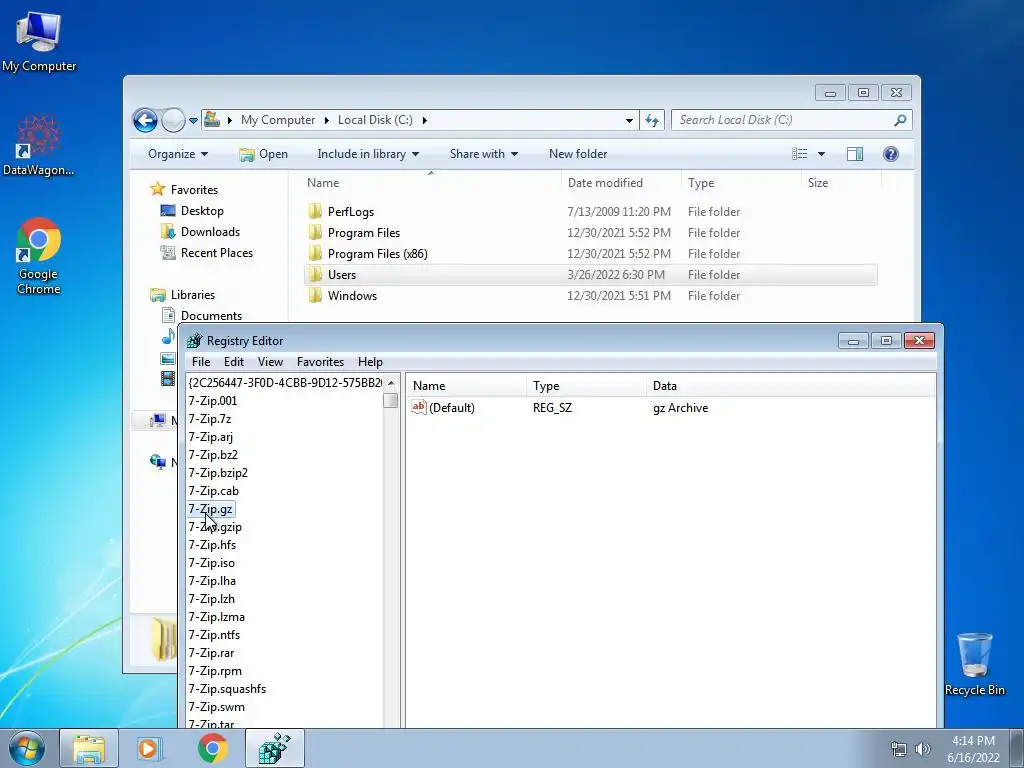Select the 7-Zip.001 registry key
Screen dimensions: 1024x768
pos(213,401)
